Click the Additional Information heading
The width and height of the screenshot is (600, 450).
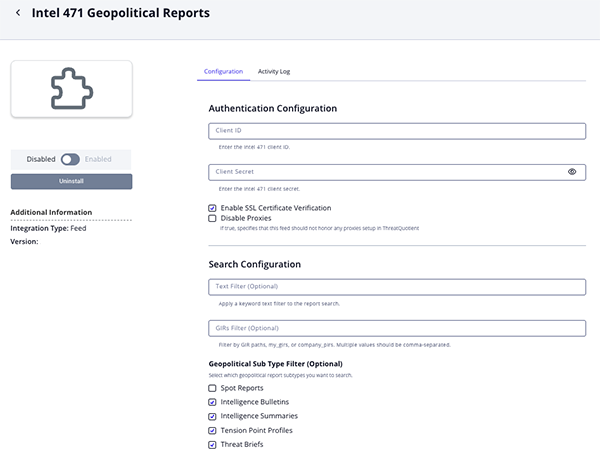tap(51, 212)
